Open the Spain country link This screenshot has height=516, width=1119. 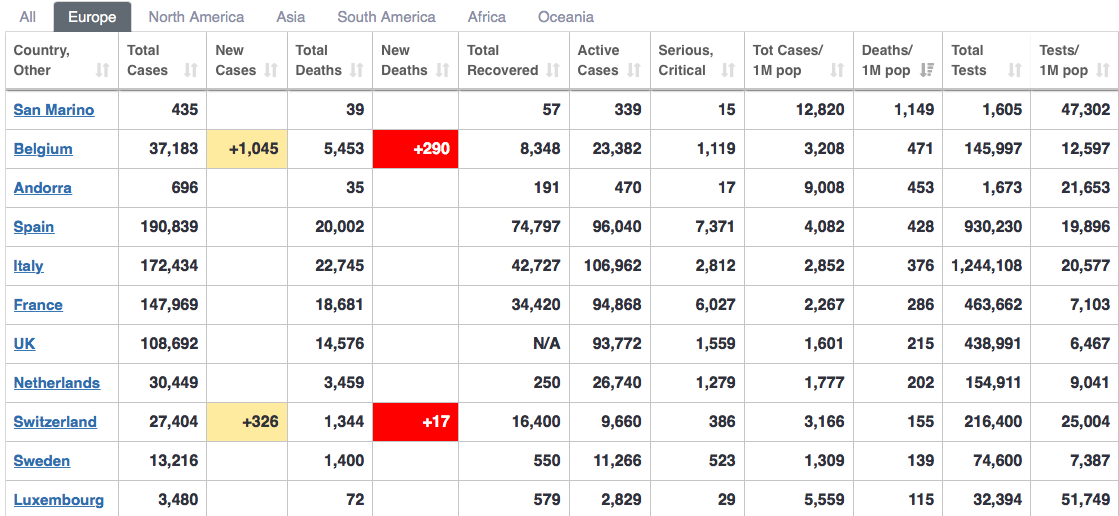click(34, 227)
